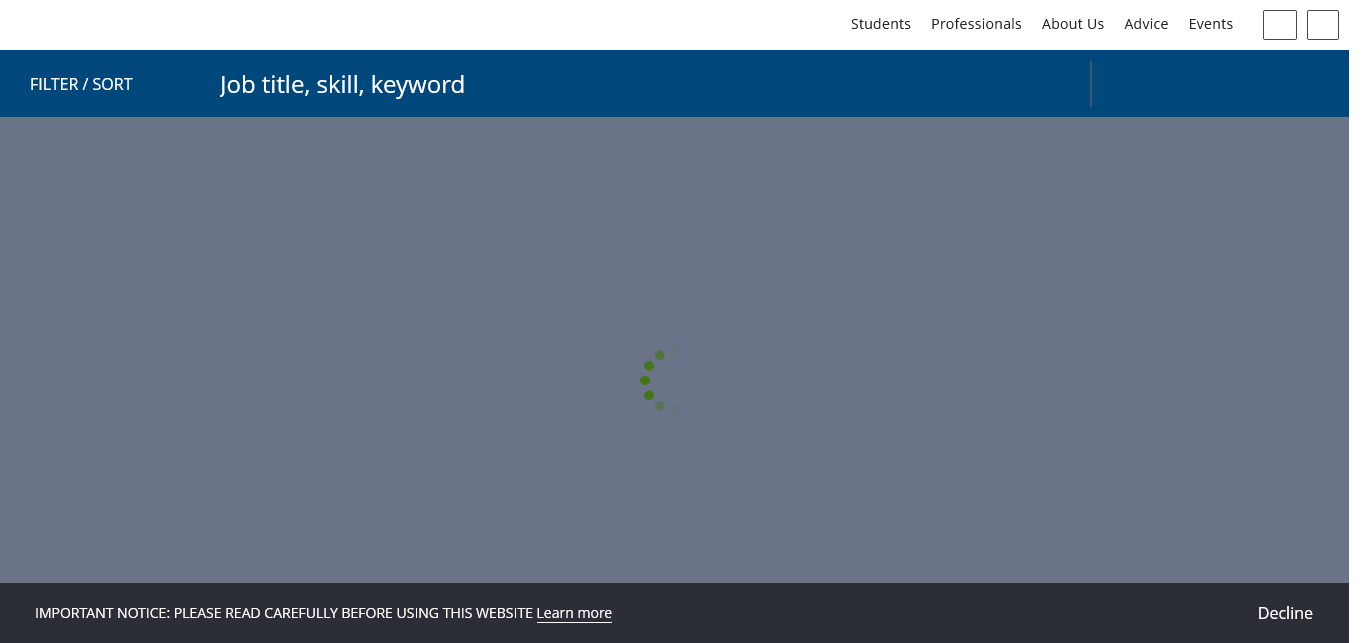Click the left outlined square header button
The height and width of the screenshot is (643, 1366).
point(1279,25)
